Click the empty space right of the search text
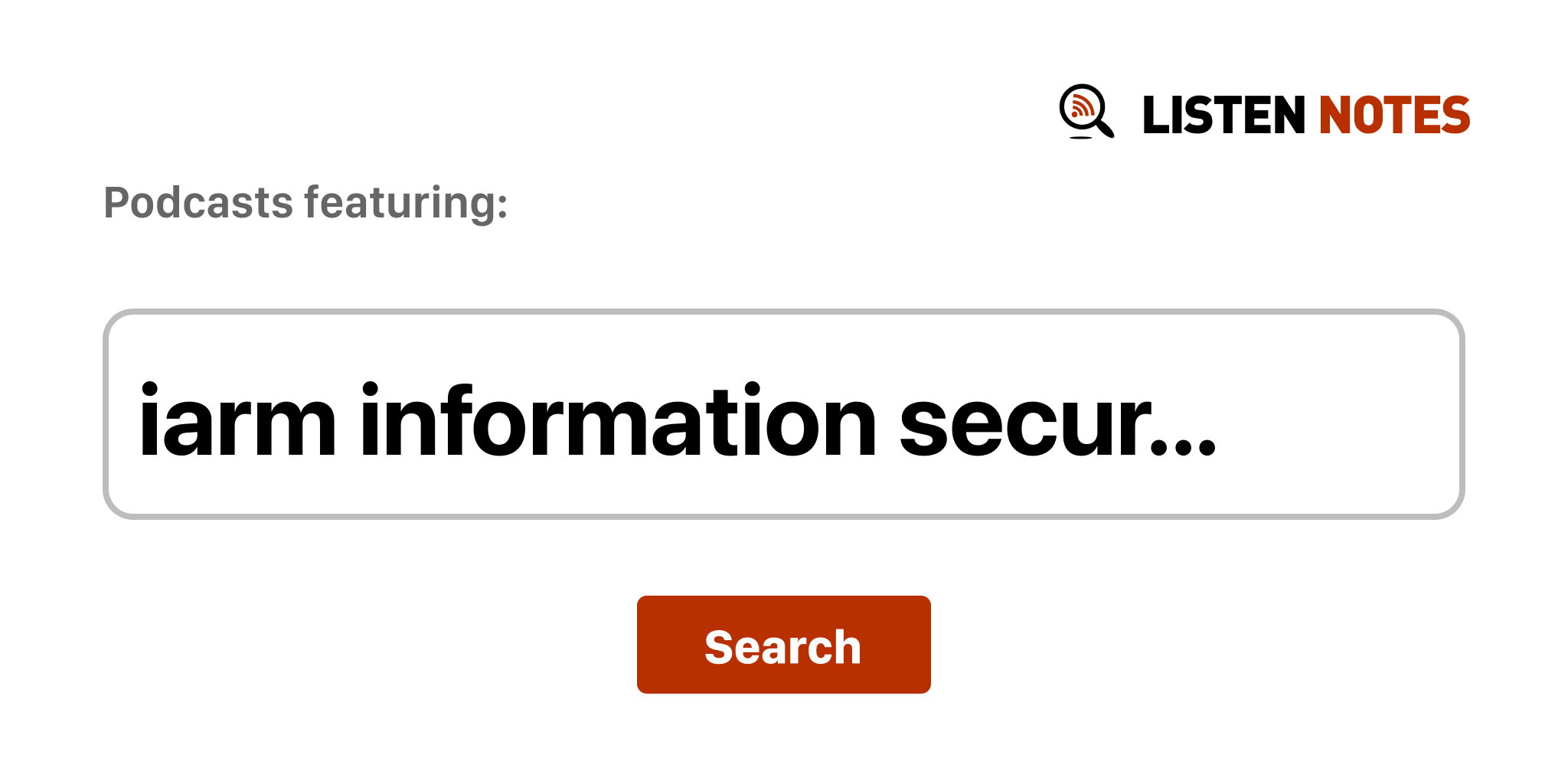 [x=1340, y=414]
